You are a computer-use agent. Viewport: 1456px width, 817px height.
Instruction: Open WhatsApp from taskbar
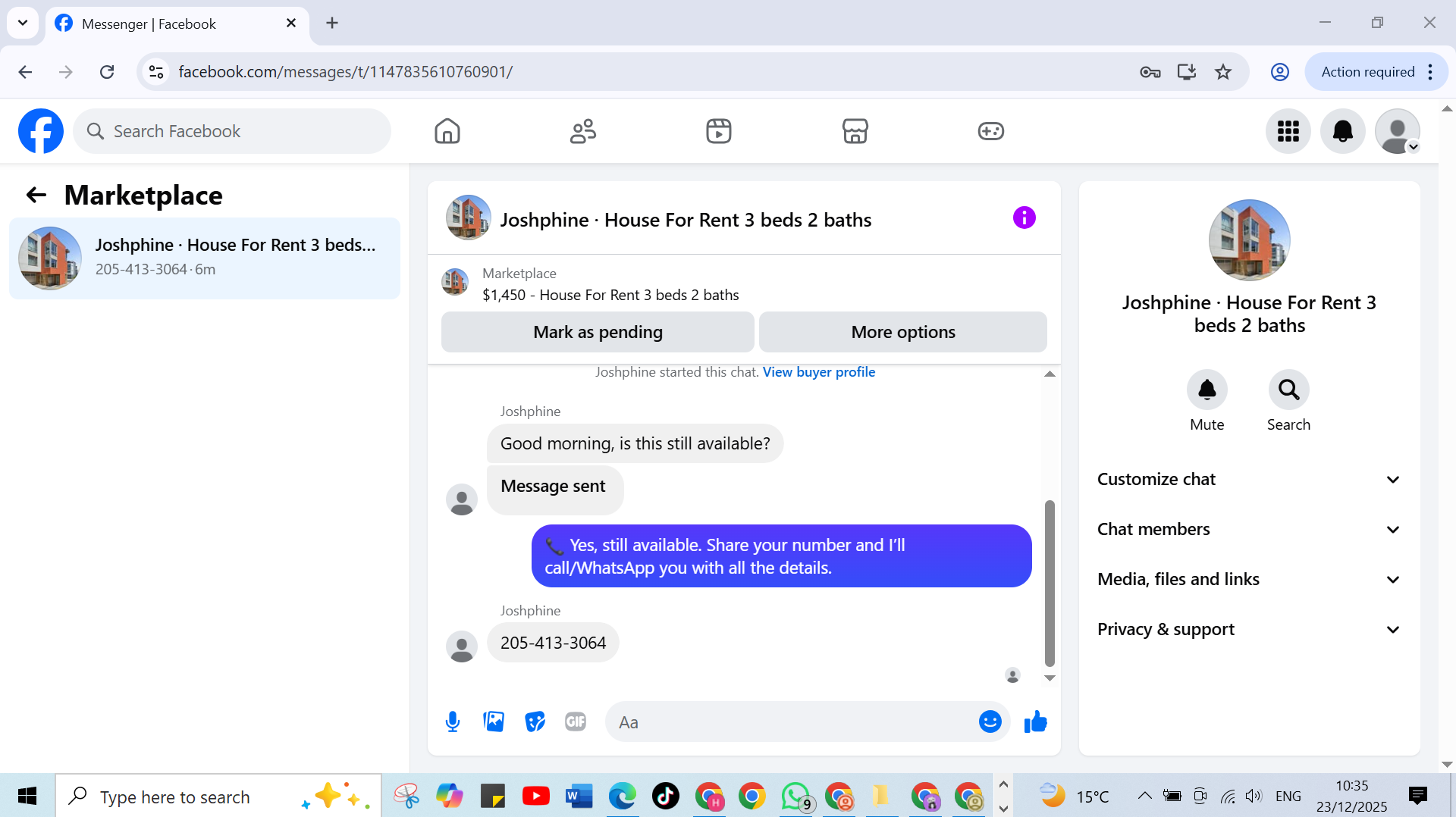point(795,797)
